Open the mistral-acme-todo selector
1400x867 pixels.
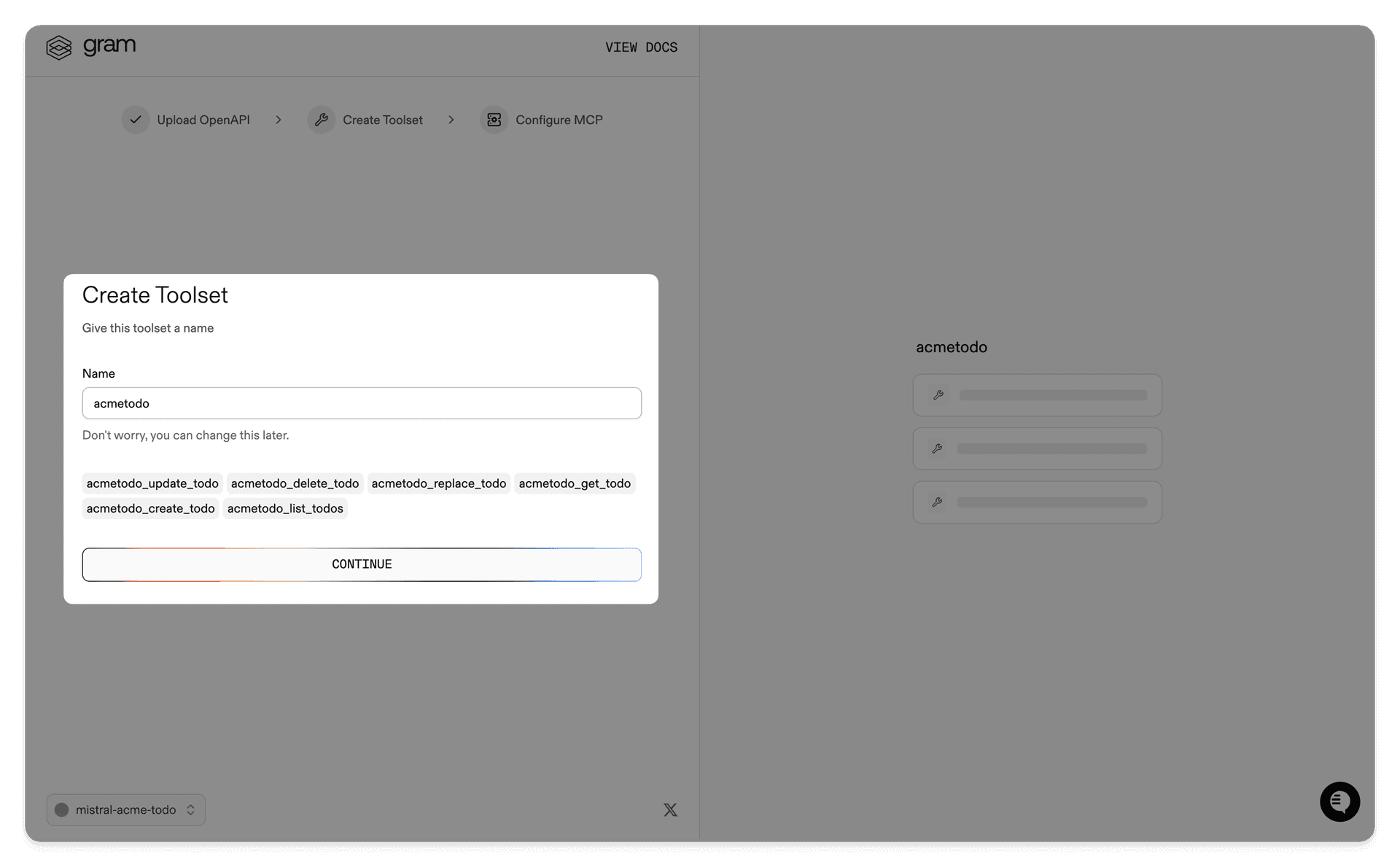(125, 809)
